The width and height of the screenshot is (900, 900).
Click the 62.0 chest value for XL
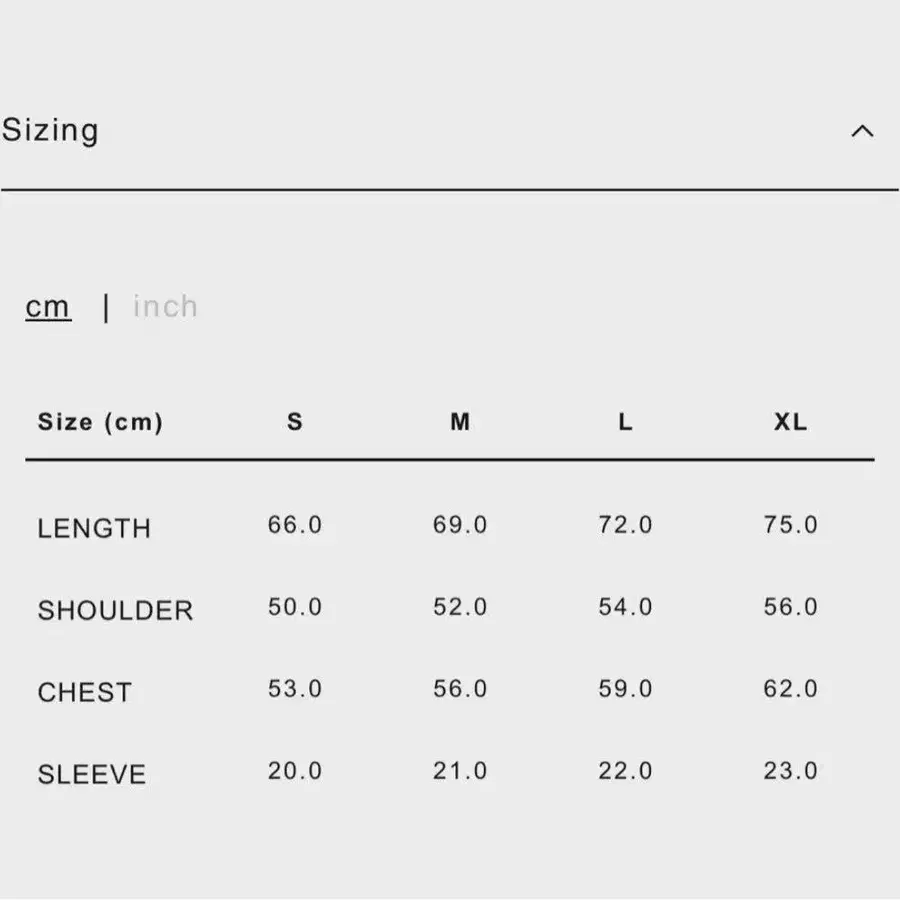coord(790,689)
